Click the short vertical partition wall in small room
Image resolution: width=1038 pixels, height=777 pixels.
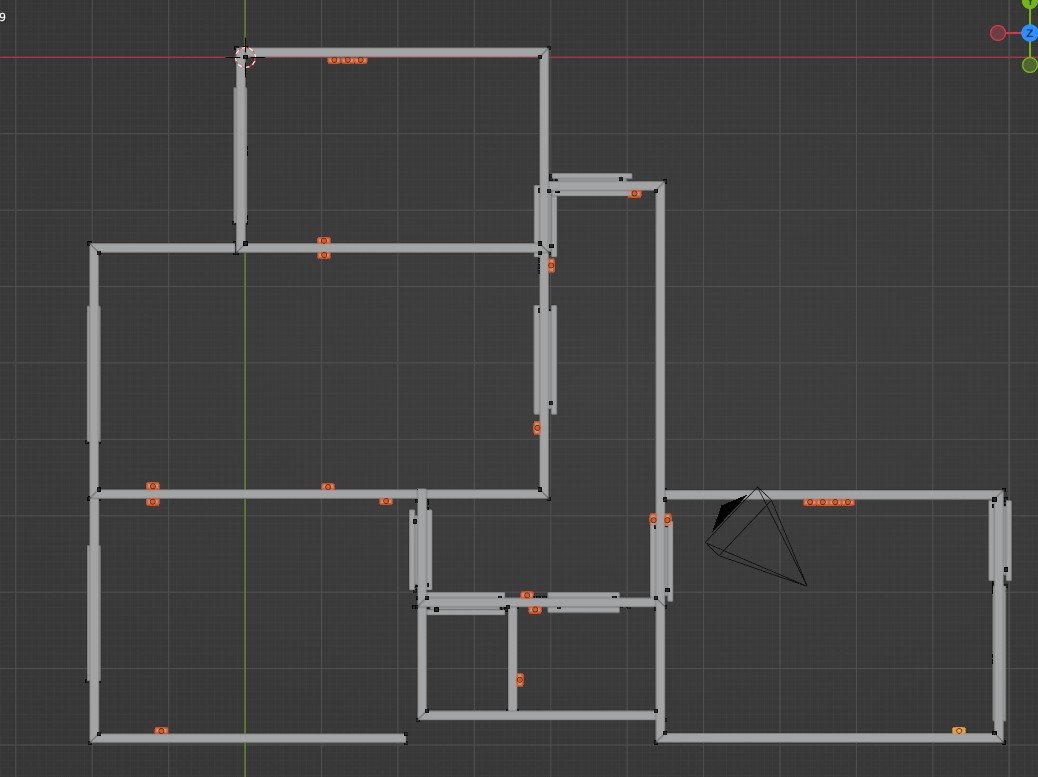[512, 660]
